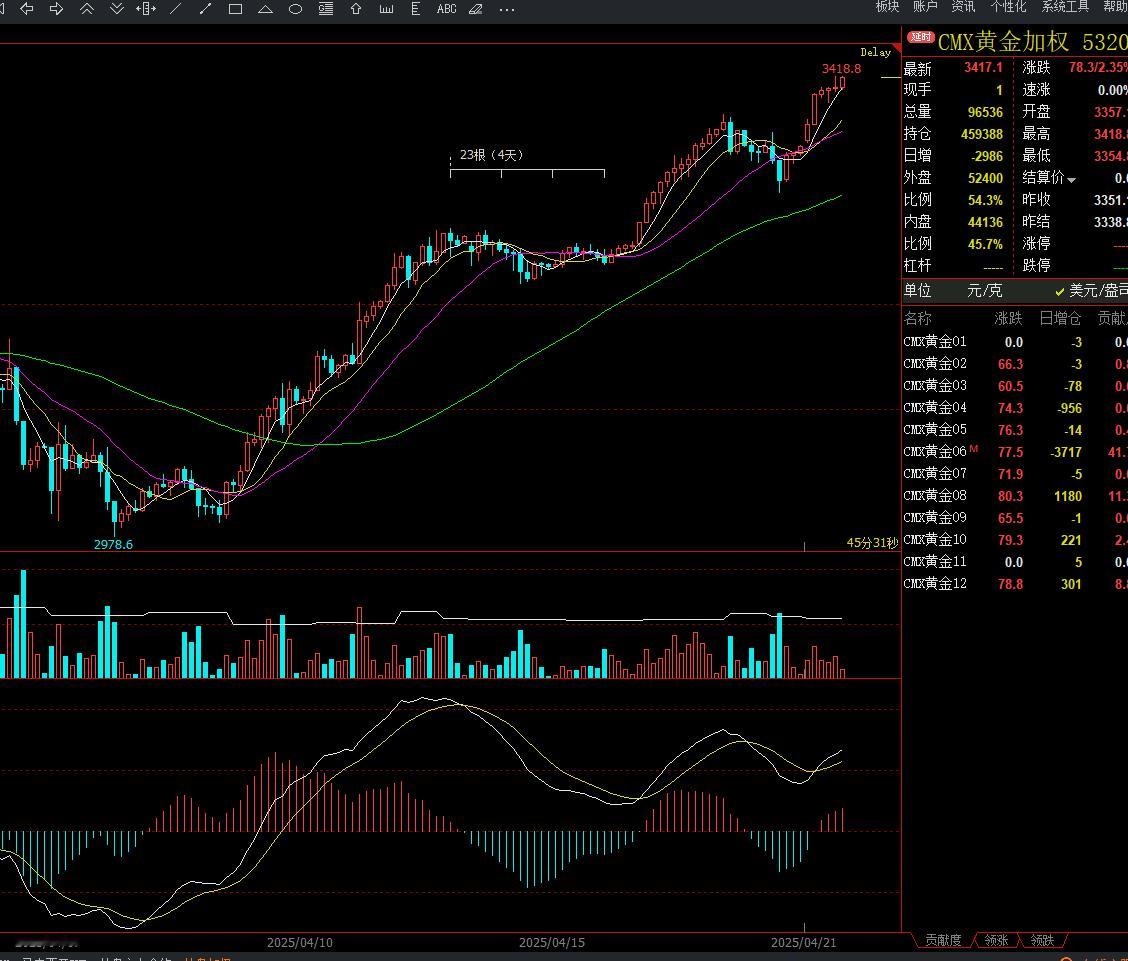Switch to the 领涨 tab
This screenshot has height=961, width=1128.
tap(996, 940)
